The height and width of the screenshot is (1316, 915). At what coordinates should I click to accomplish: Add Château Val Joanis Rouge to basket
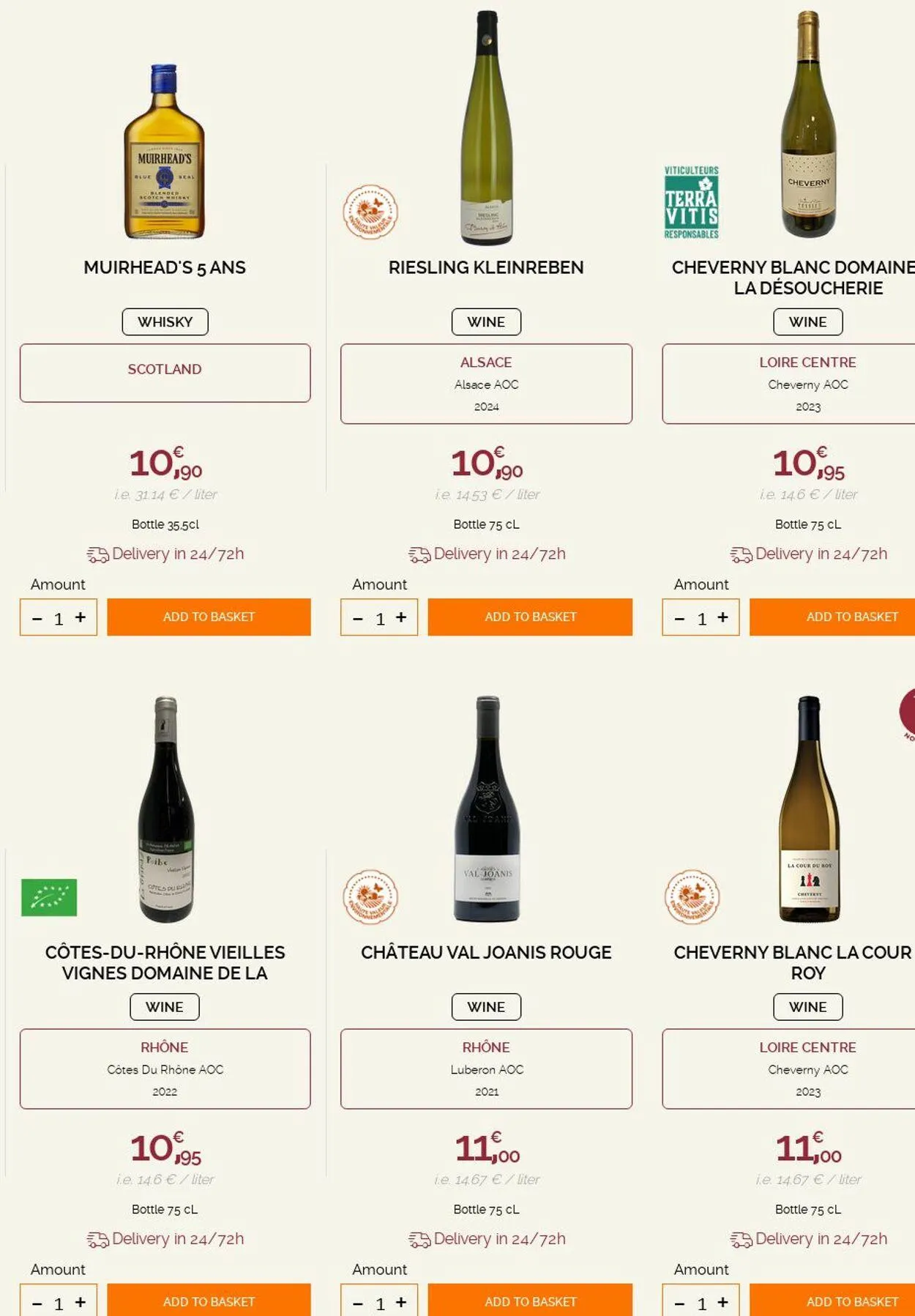pyautogui.click(x=530, y=1301)
